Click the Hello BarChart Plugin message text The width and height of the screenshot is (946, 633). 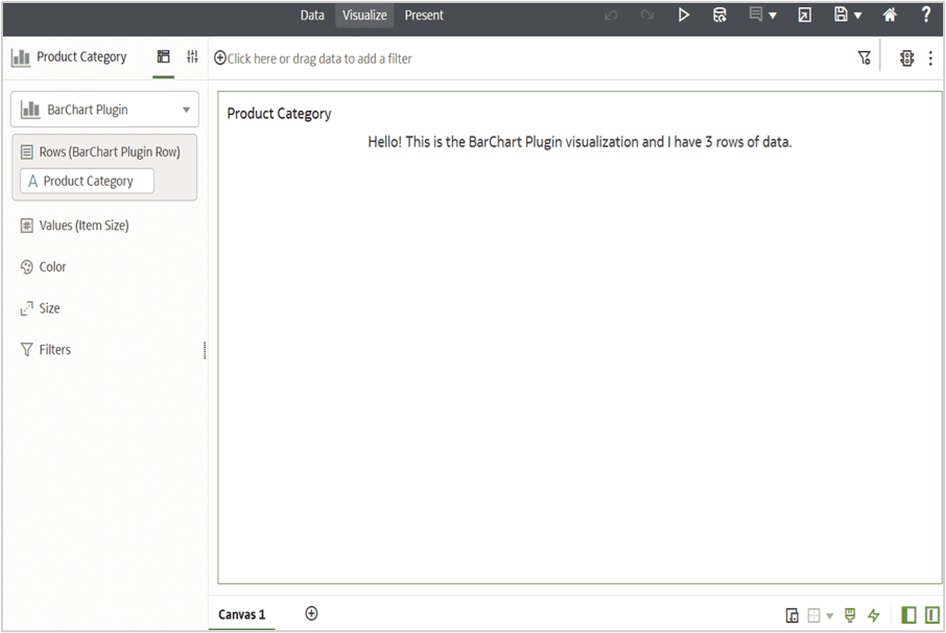pos(580,142)
